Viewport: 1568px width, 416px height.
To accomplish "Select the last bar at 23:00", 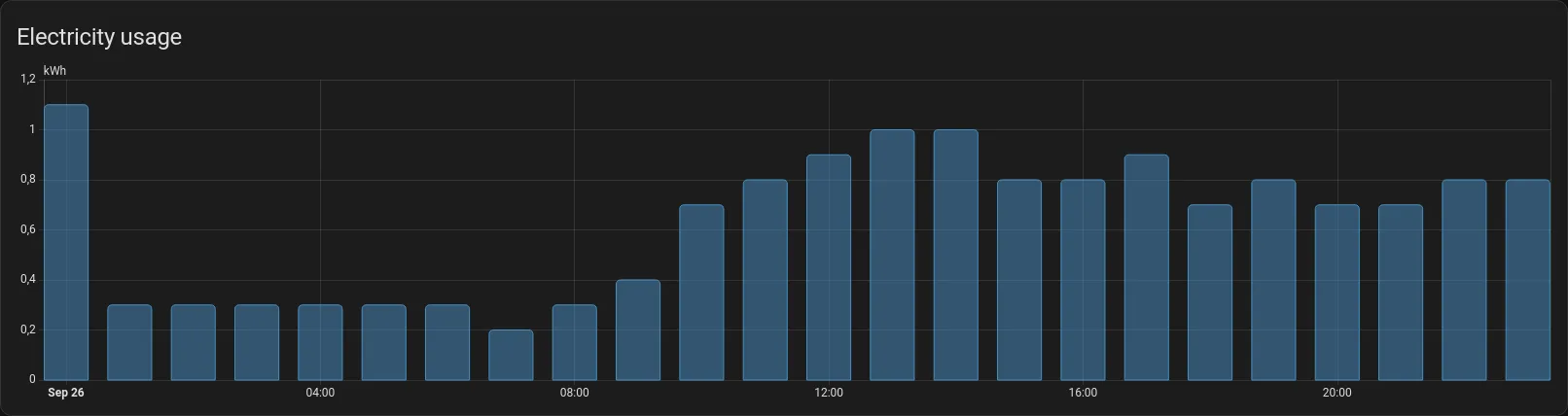I will 1527,280.
